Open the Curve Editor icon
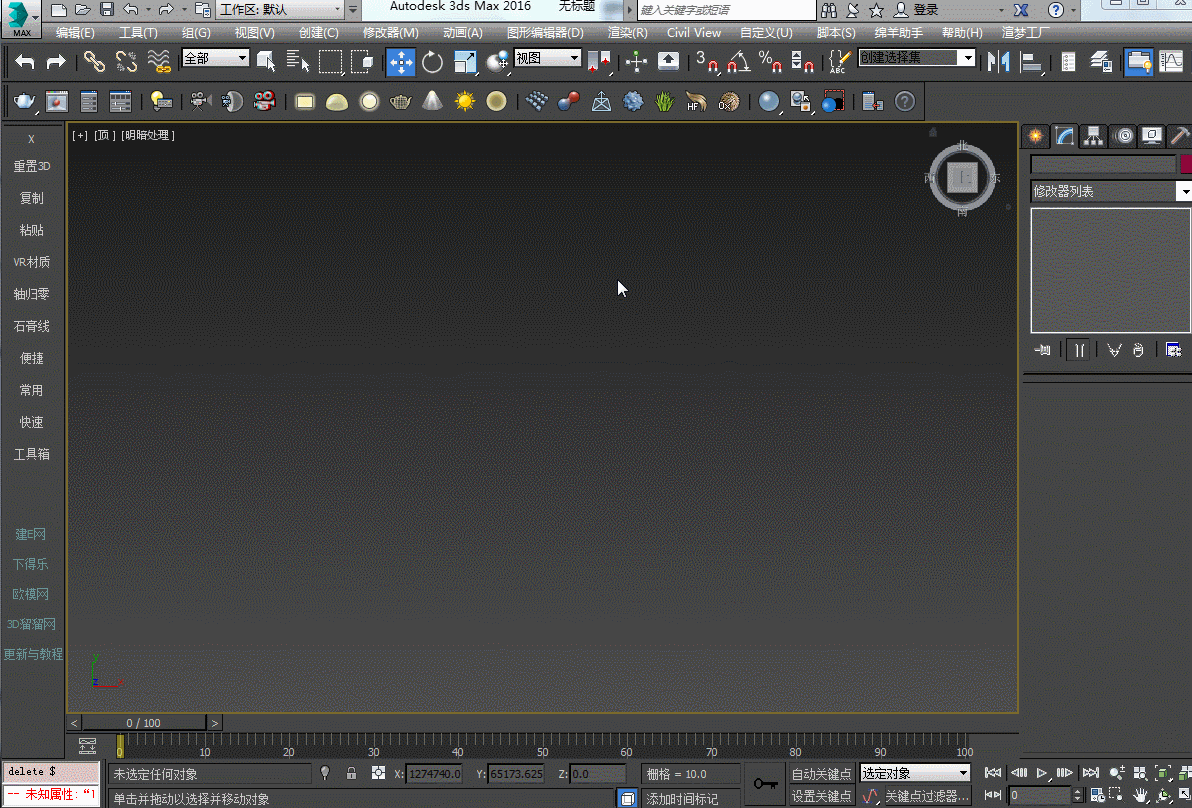Screen dimensions: 1192x808 point(1170,62)
